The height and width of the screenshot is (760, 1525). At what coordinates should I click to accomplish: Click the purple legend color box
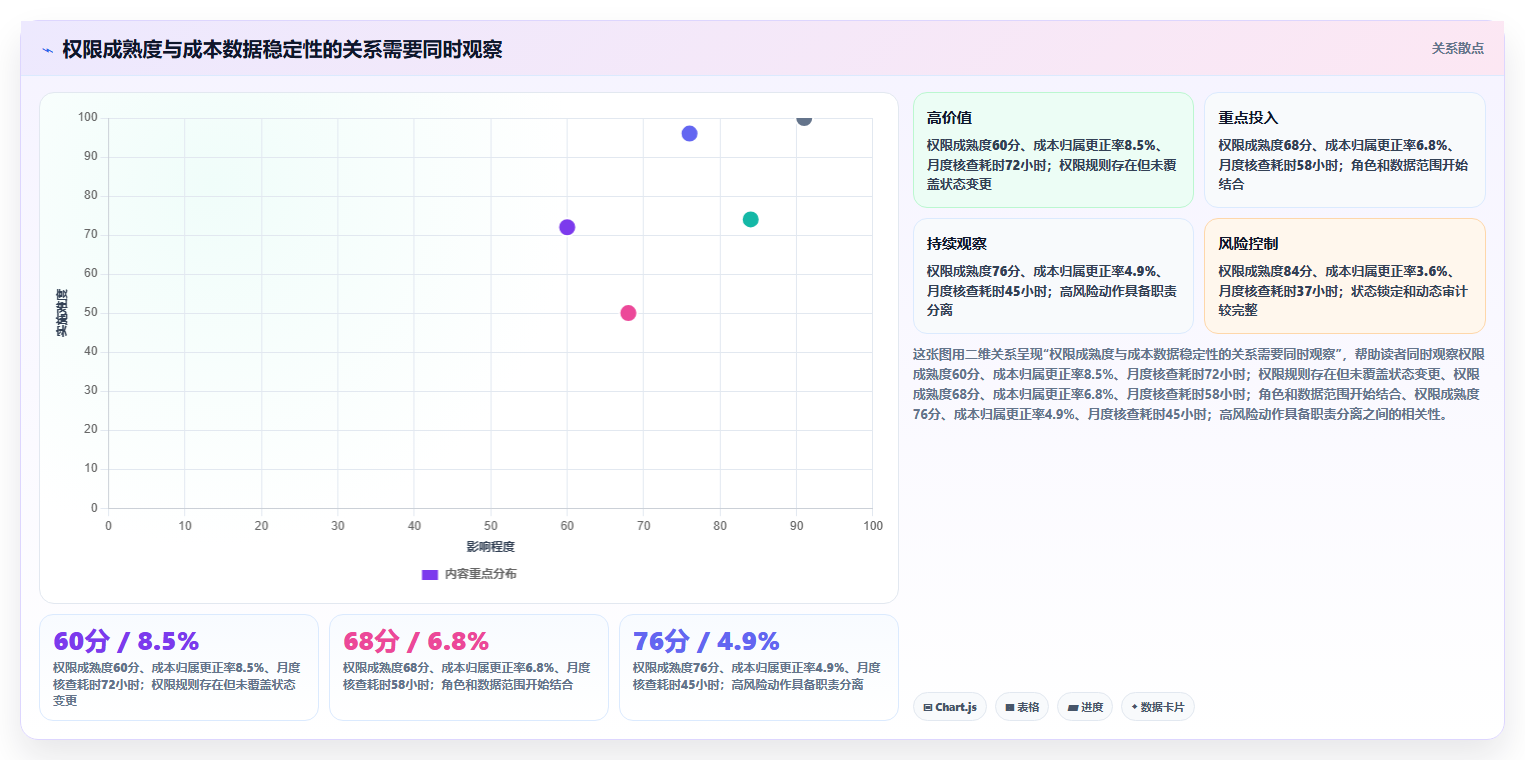pyautogui.click(x=430, y=574)
